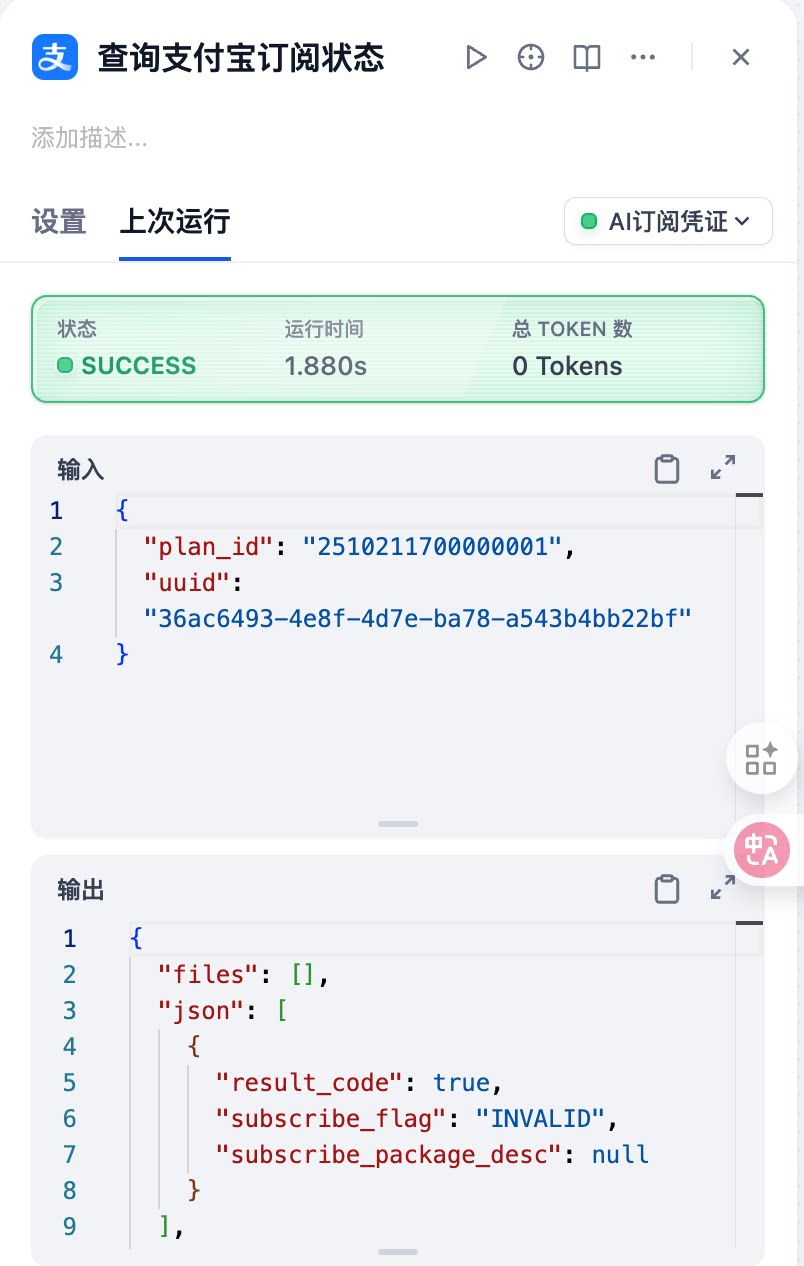The image size is (804, 1266).
Task: Click the Alipay node icon
Action: click(x=55, y=57)
